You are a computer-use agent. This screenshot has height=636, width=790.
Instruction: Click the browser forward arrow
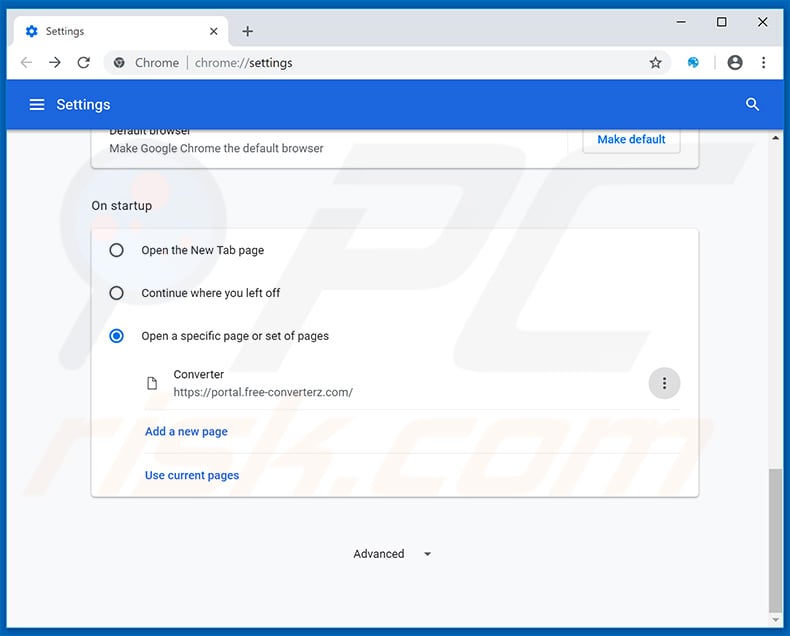pyautogui.click(x=55, y=62)
